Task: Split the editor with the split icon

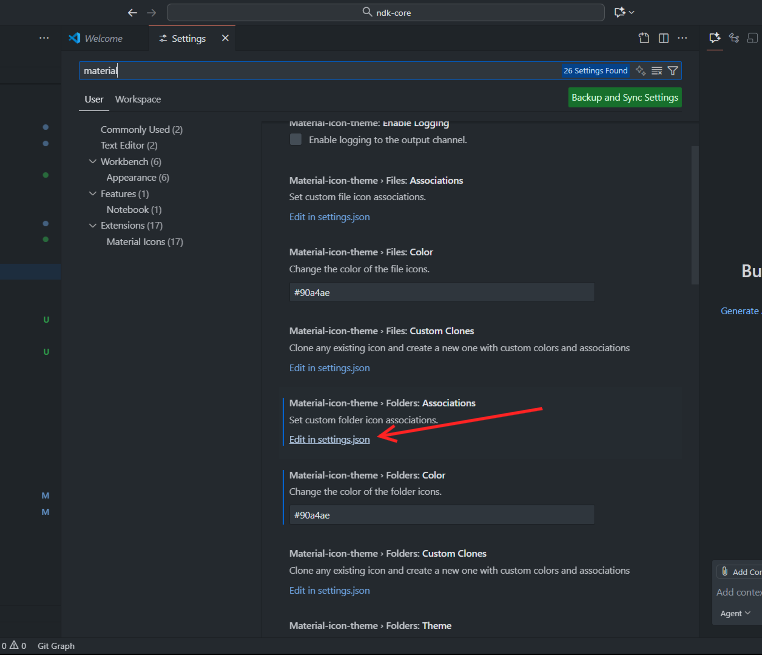Action: coord(664,38)
